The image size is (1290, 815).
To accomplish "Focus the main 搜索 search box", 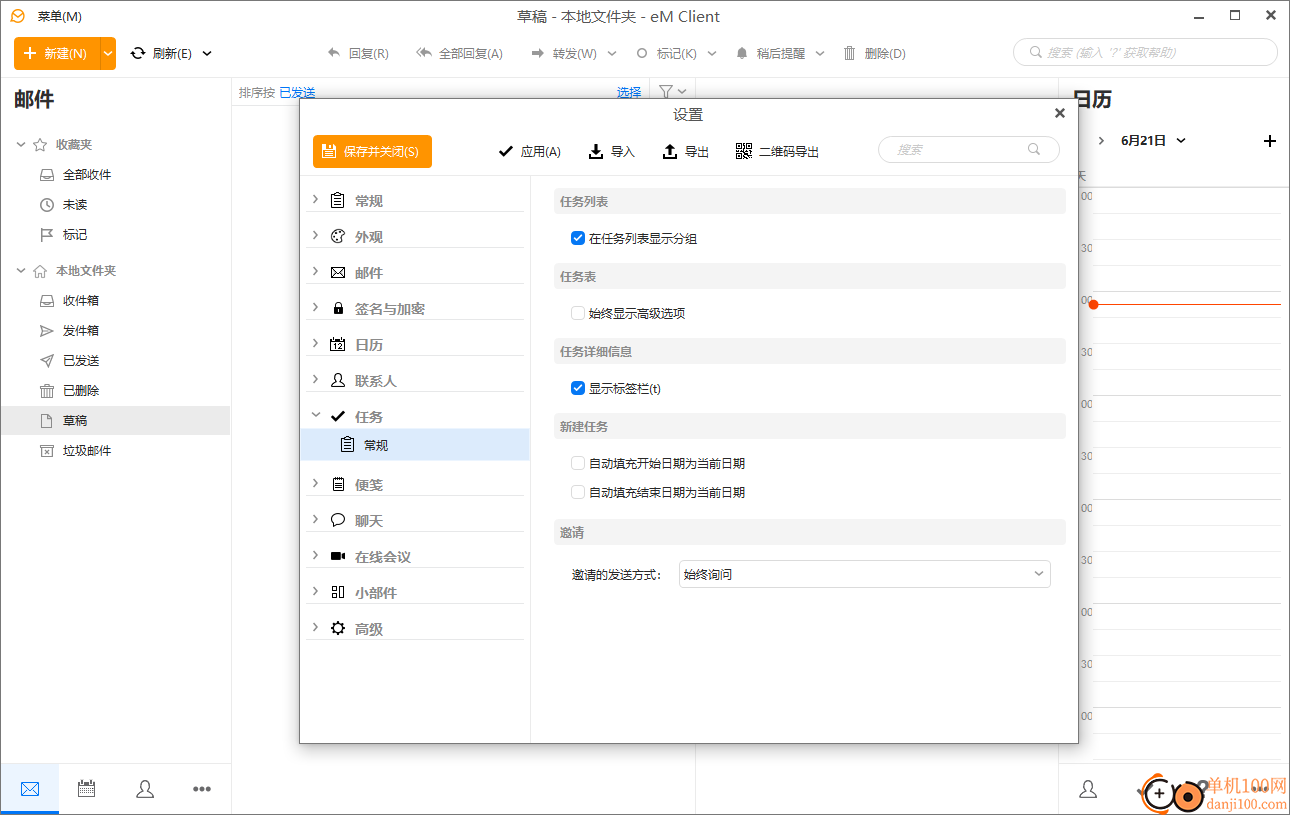I will [x=1146, y=52].
